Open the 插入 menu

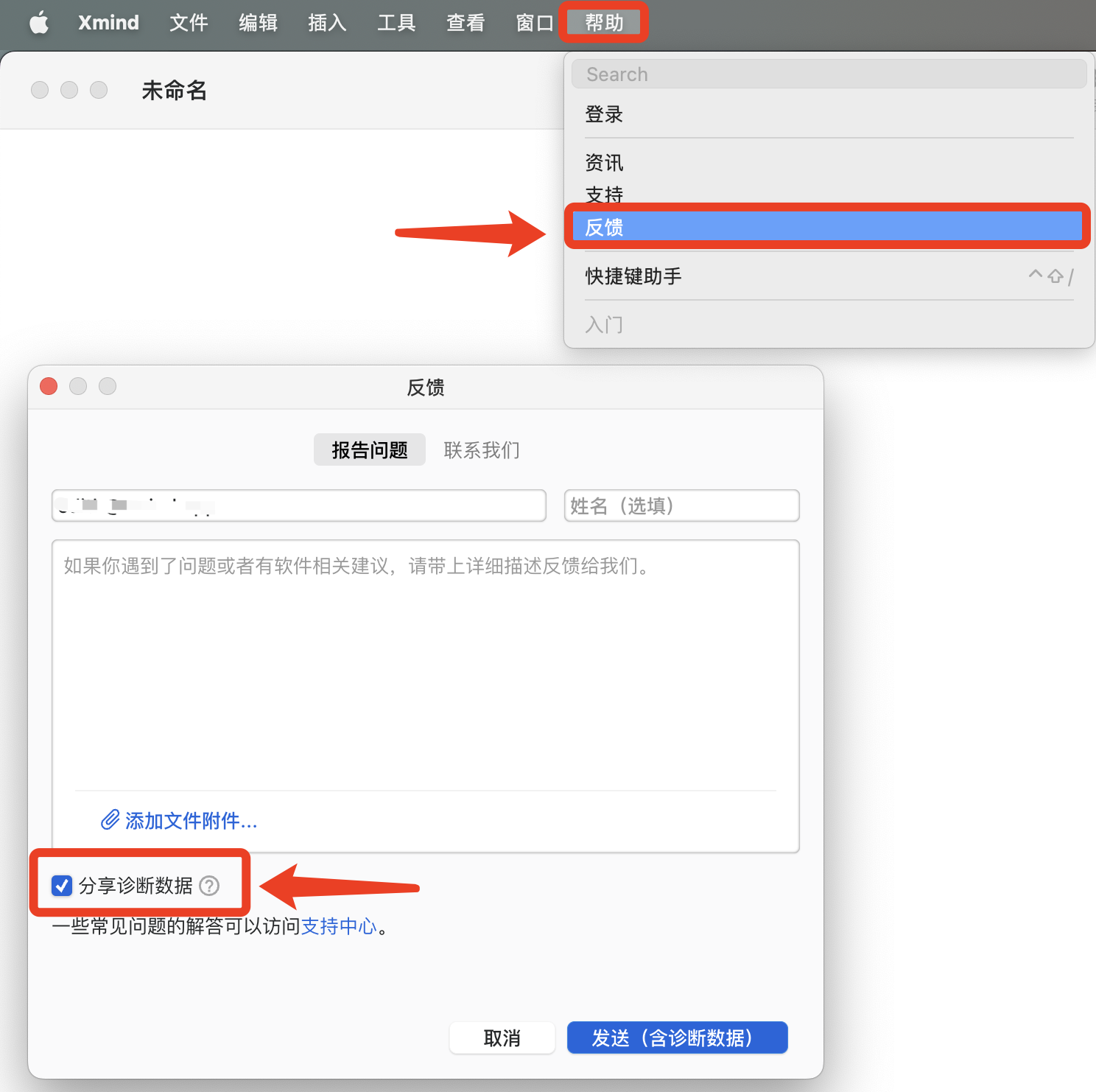click(327, 23)
